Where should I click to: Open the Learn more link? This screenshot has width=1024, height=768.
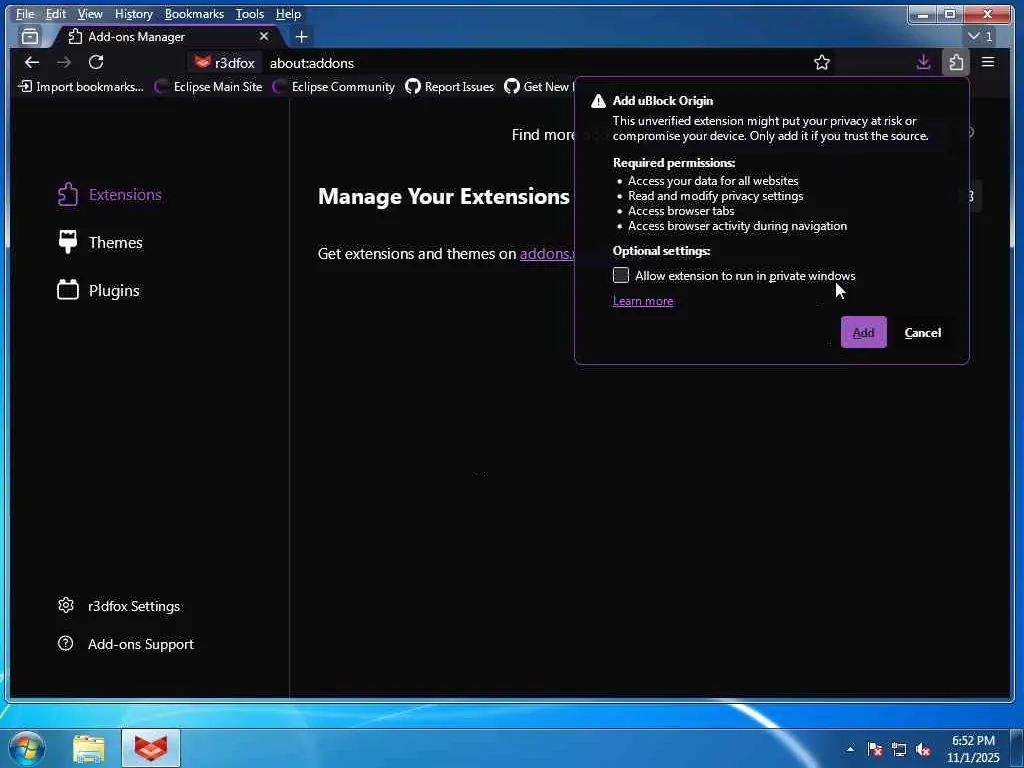tap(643, 300)
